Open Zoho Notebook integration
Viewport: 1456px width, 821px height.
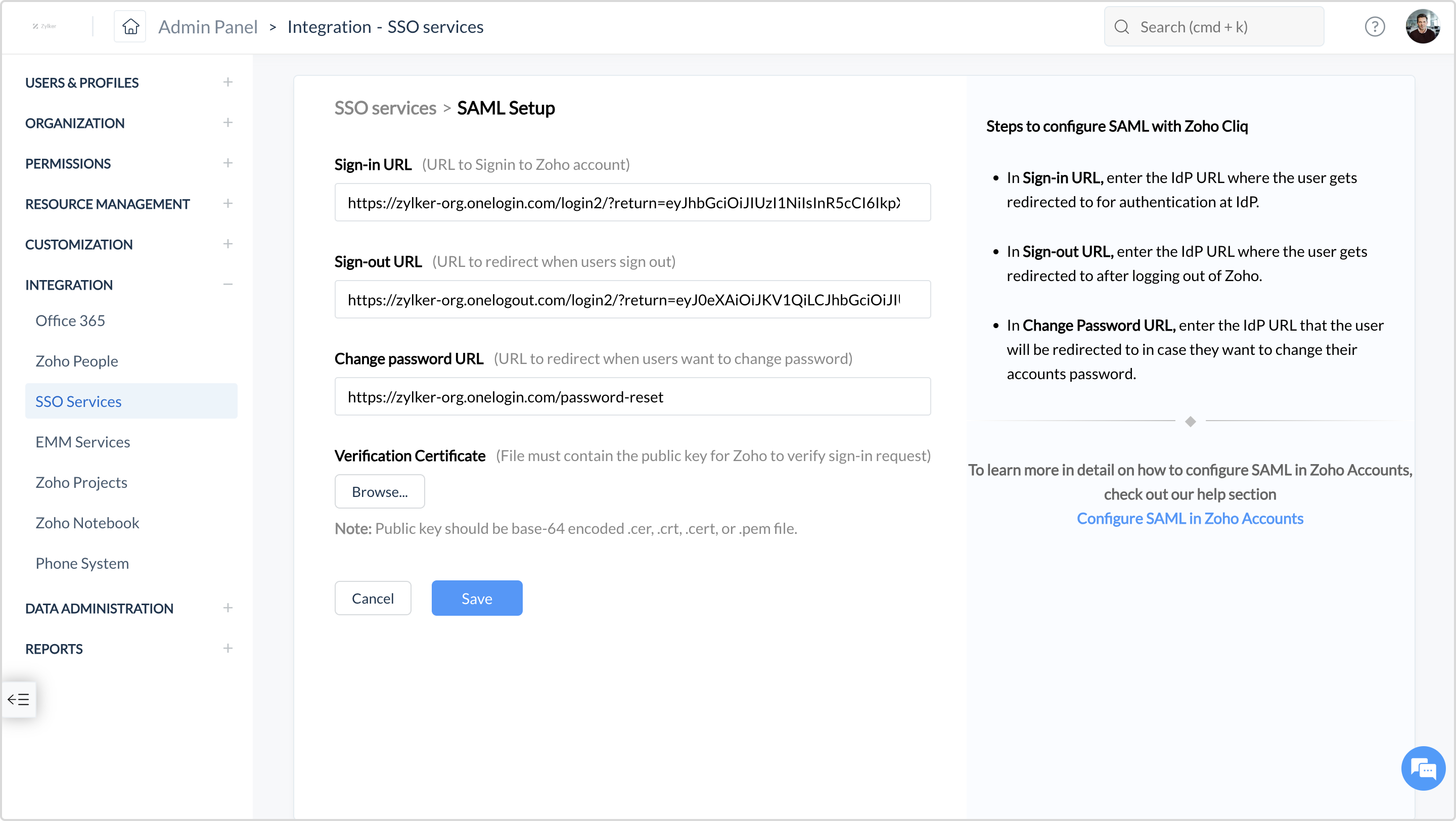tap(87, 523)
